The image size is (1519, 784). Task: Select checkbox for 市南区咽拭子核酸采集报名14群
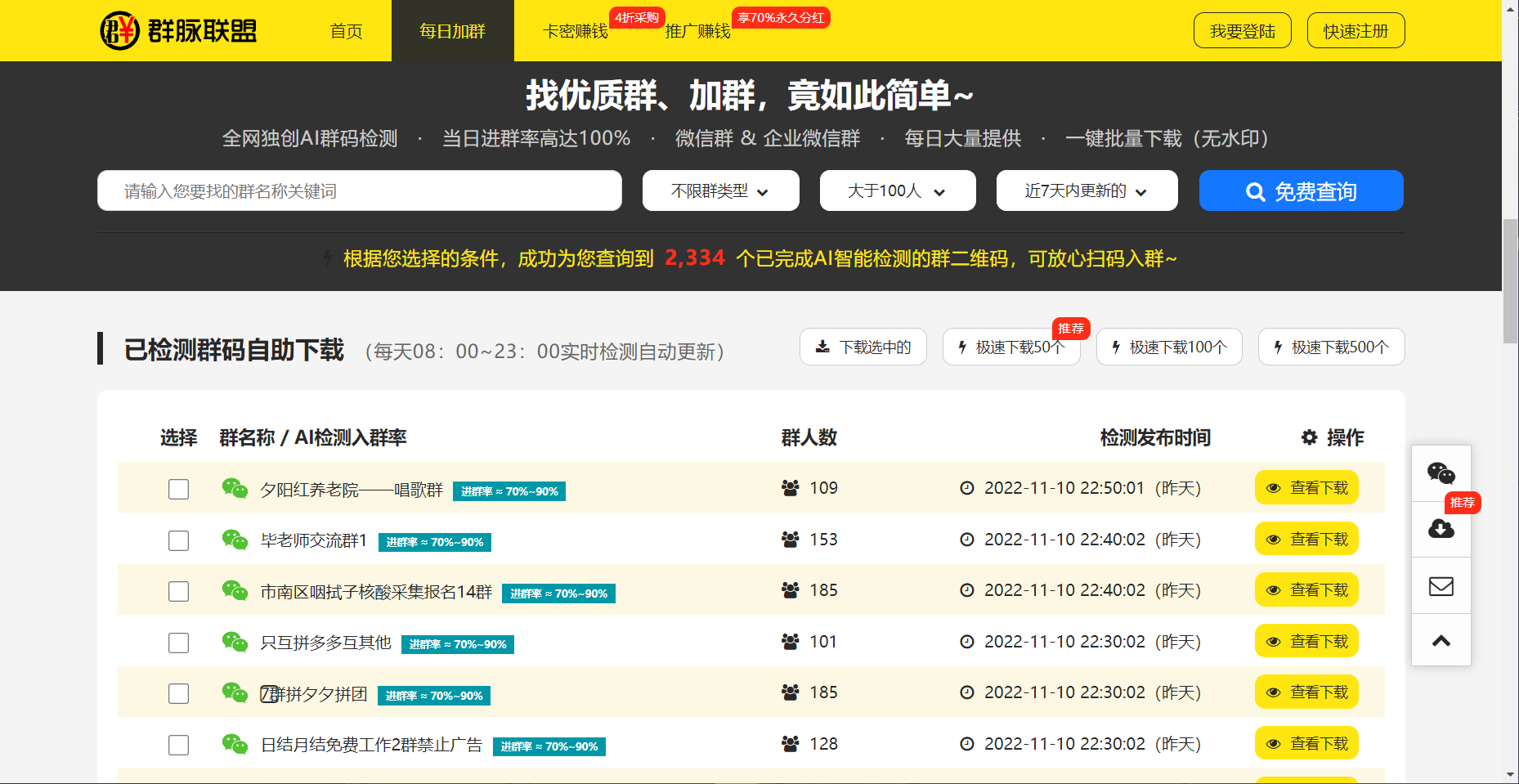point(178,591)
